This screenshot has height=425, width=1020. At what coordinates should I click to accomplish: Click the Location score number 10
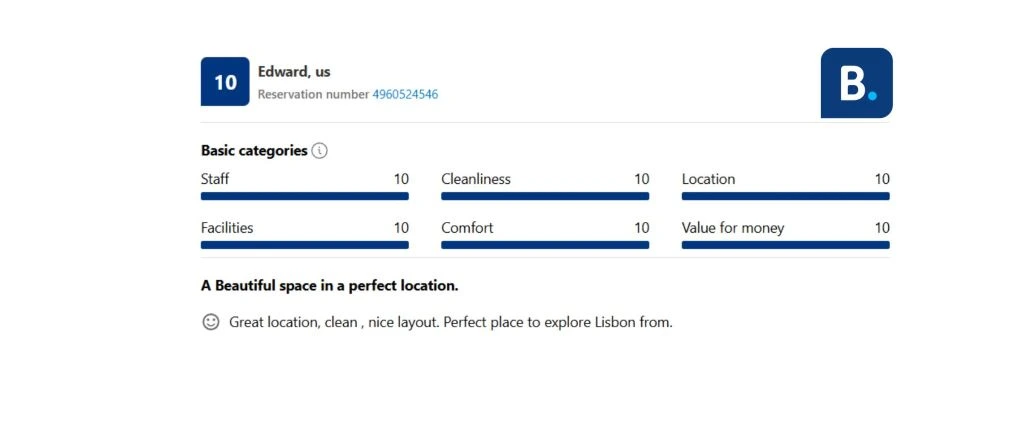coord(882,179)
